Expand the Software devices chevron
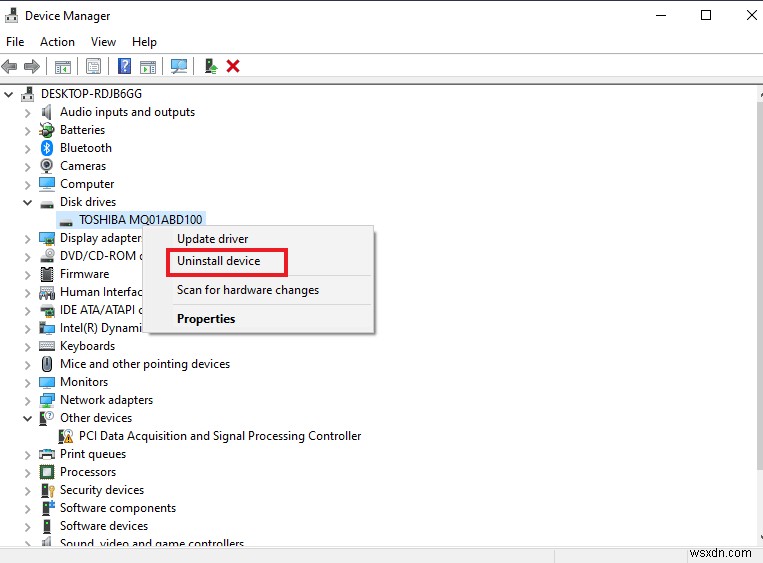 pyautogui.click(x=27, y=527)
